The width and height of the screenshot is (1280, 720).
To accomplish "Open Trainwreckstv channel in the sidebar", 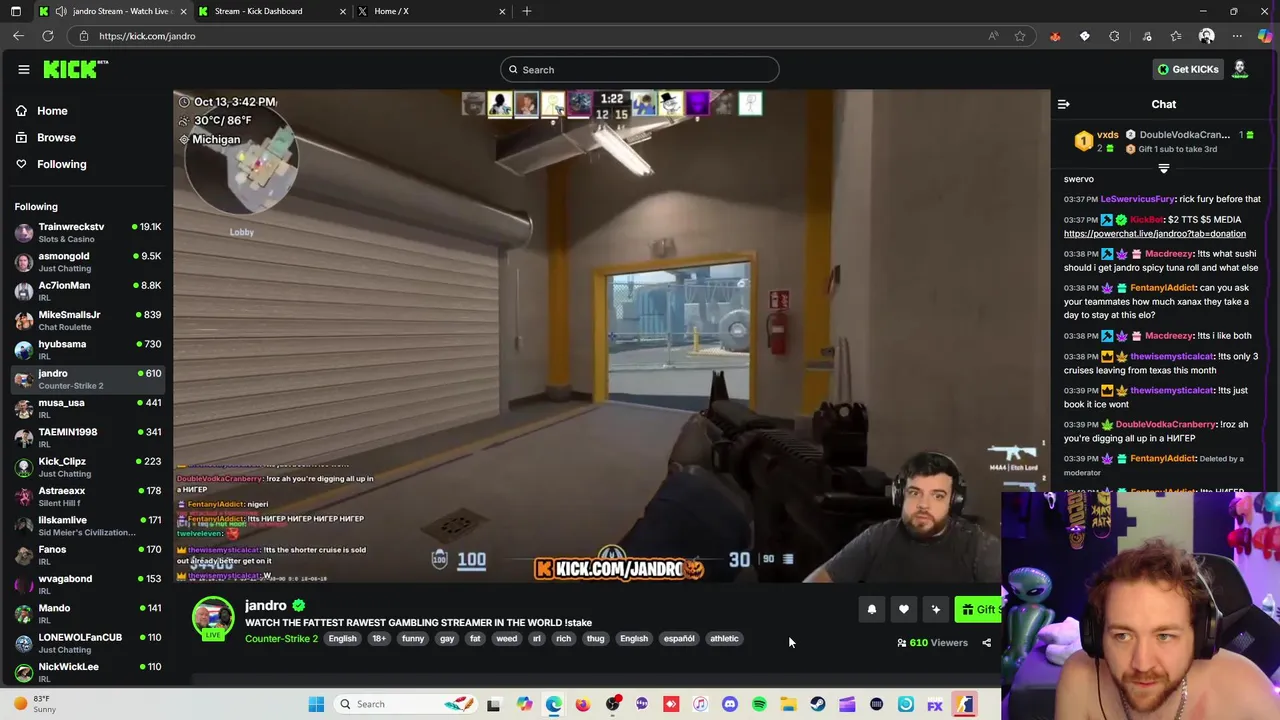I will tap(87, 232).
